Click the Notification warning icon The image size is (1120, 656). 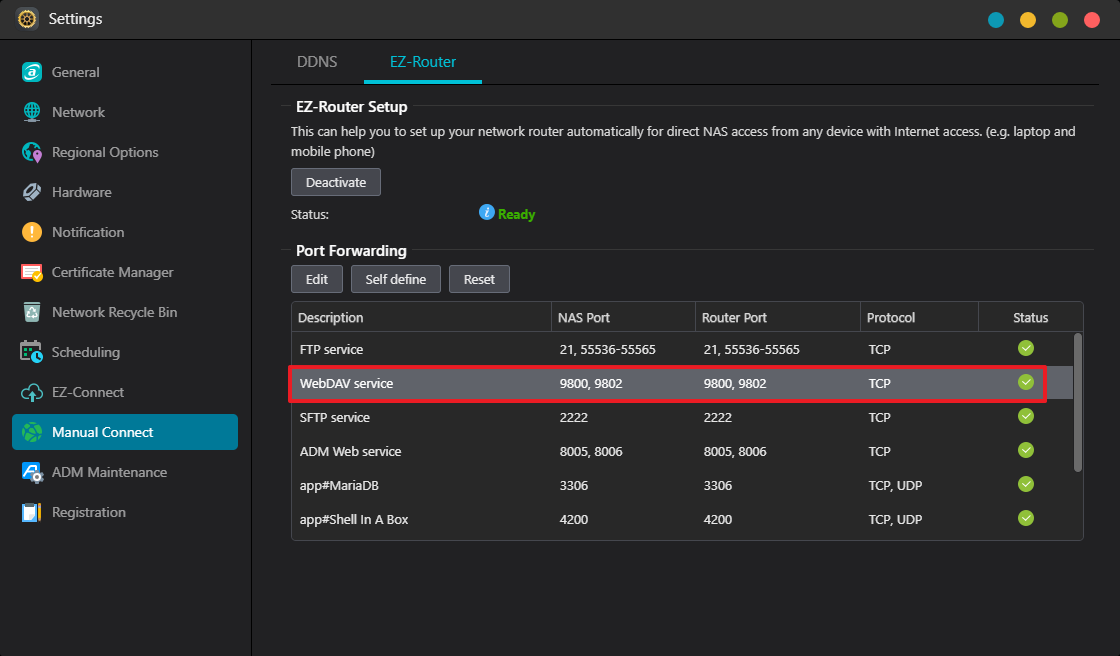[x=32, y=232]
